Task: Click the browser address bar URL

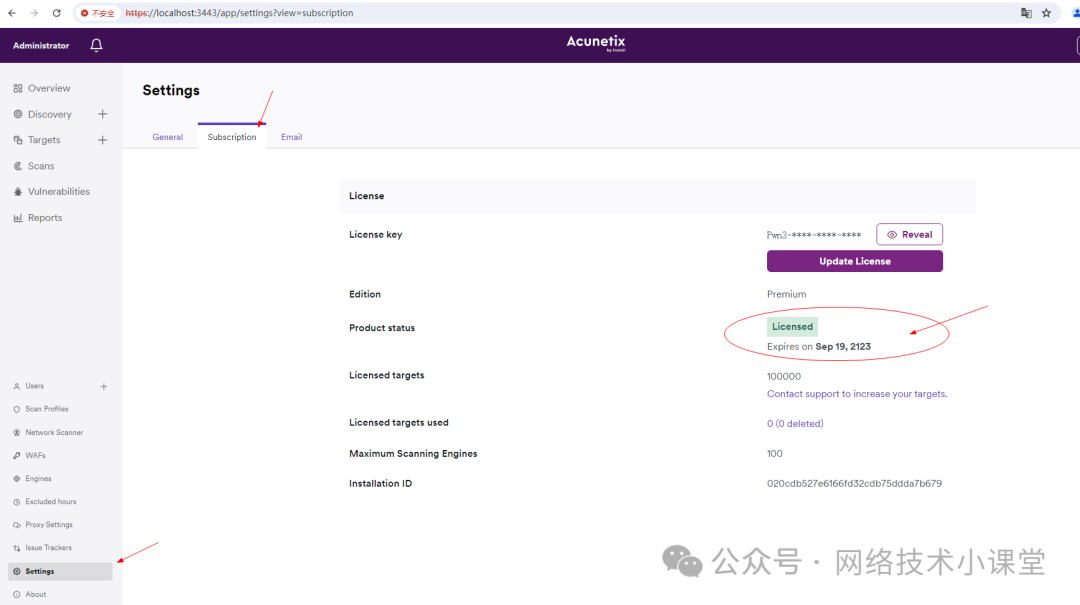Action: click(239, 13)
